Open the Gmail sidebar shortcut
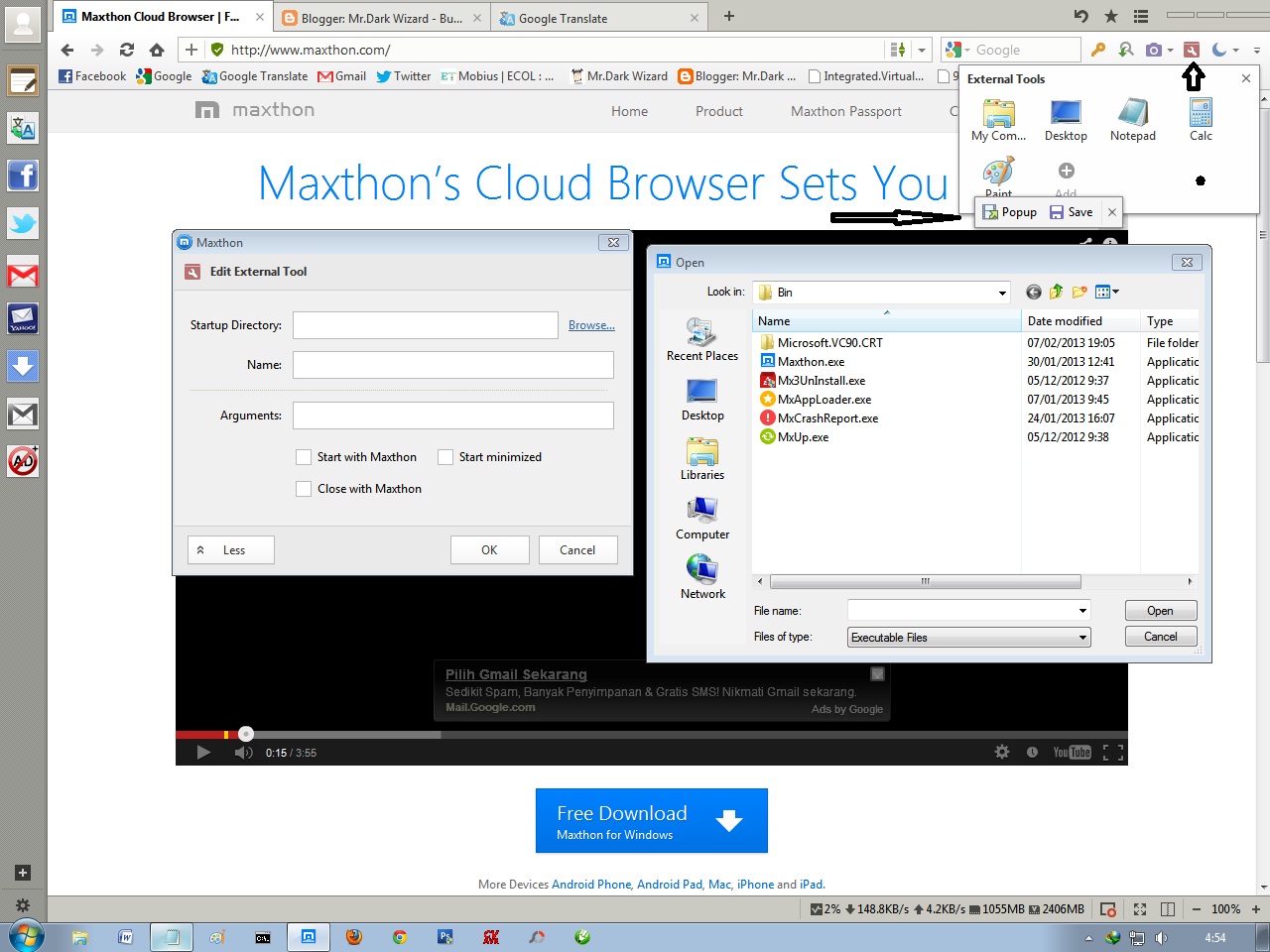This screenshot has width=1270, height=952. [x=23, y=274]
